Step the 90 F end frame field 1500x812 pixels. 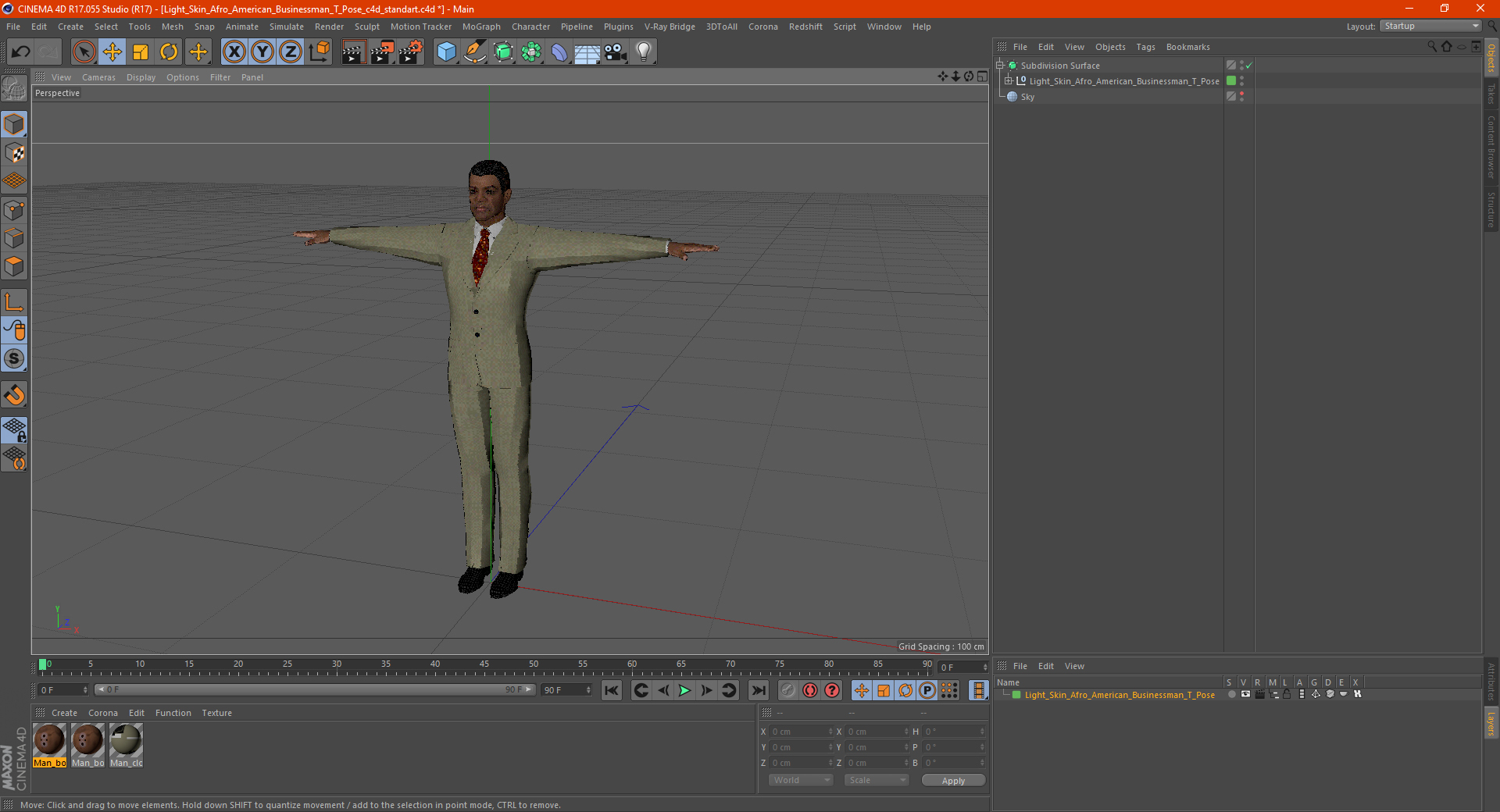(588, 690)
